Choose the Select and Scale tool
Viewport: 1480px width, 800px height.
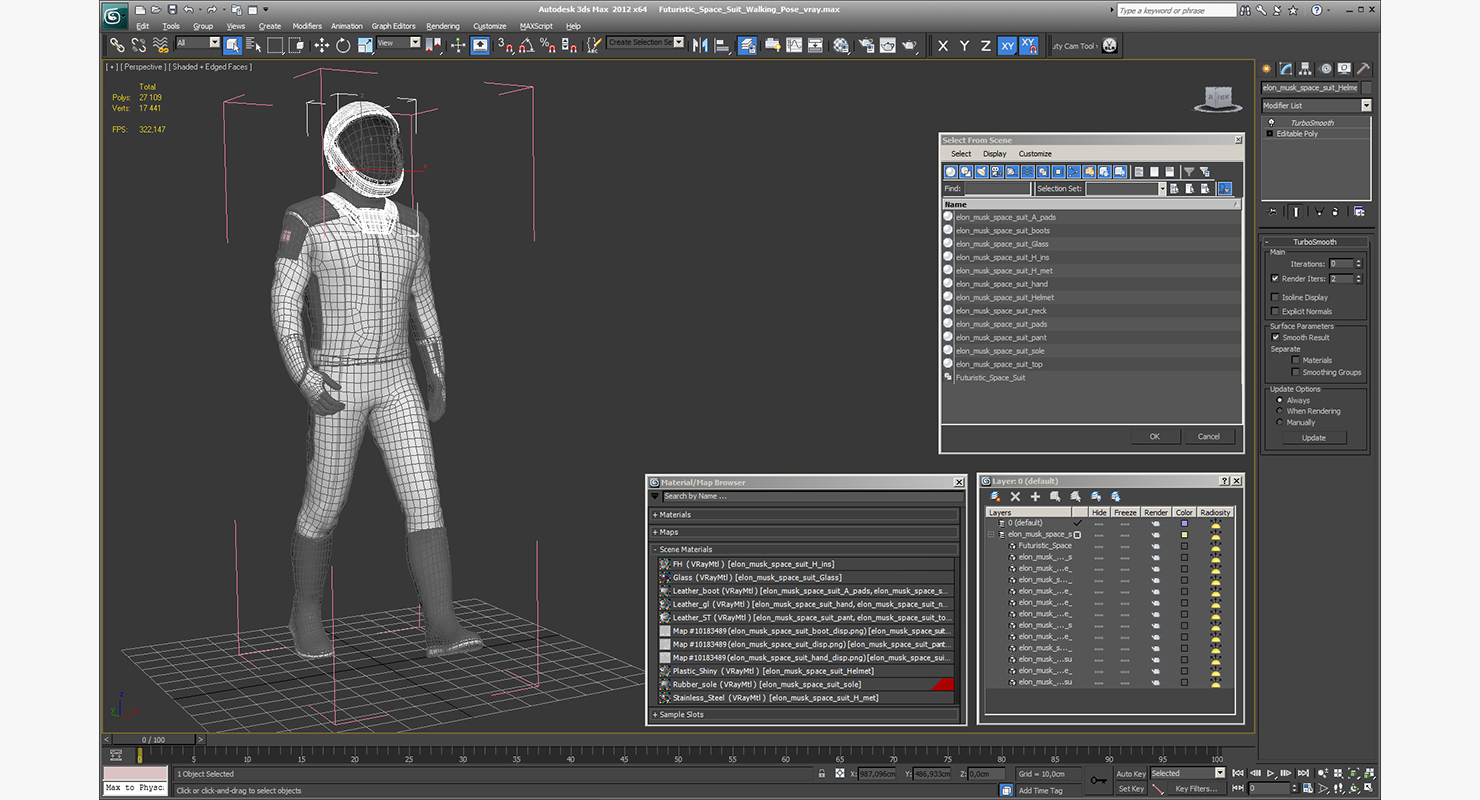point(364,45)
